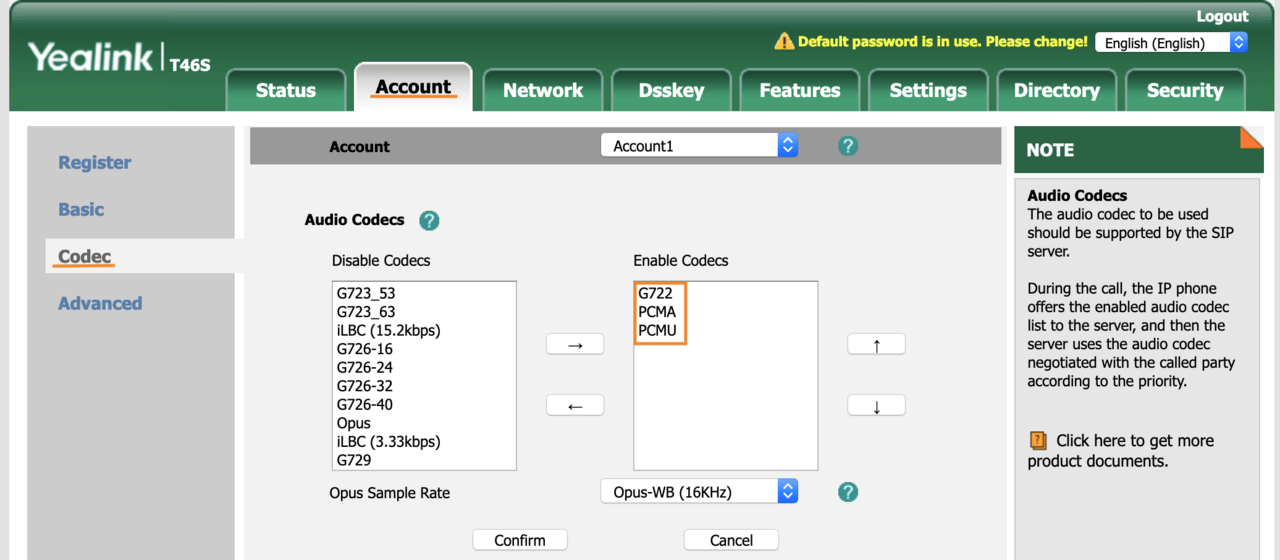Select PCMA in Enable Codecs list
1280x560 pixels.
[x=657, y=312]
